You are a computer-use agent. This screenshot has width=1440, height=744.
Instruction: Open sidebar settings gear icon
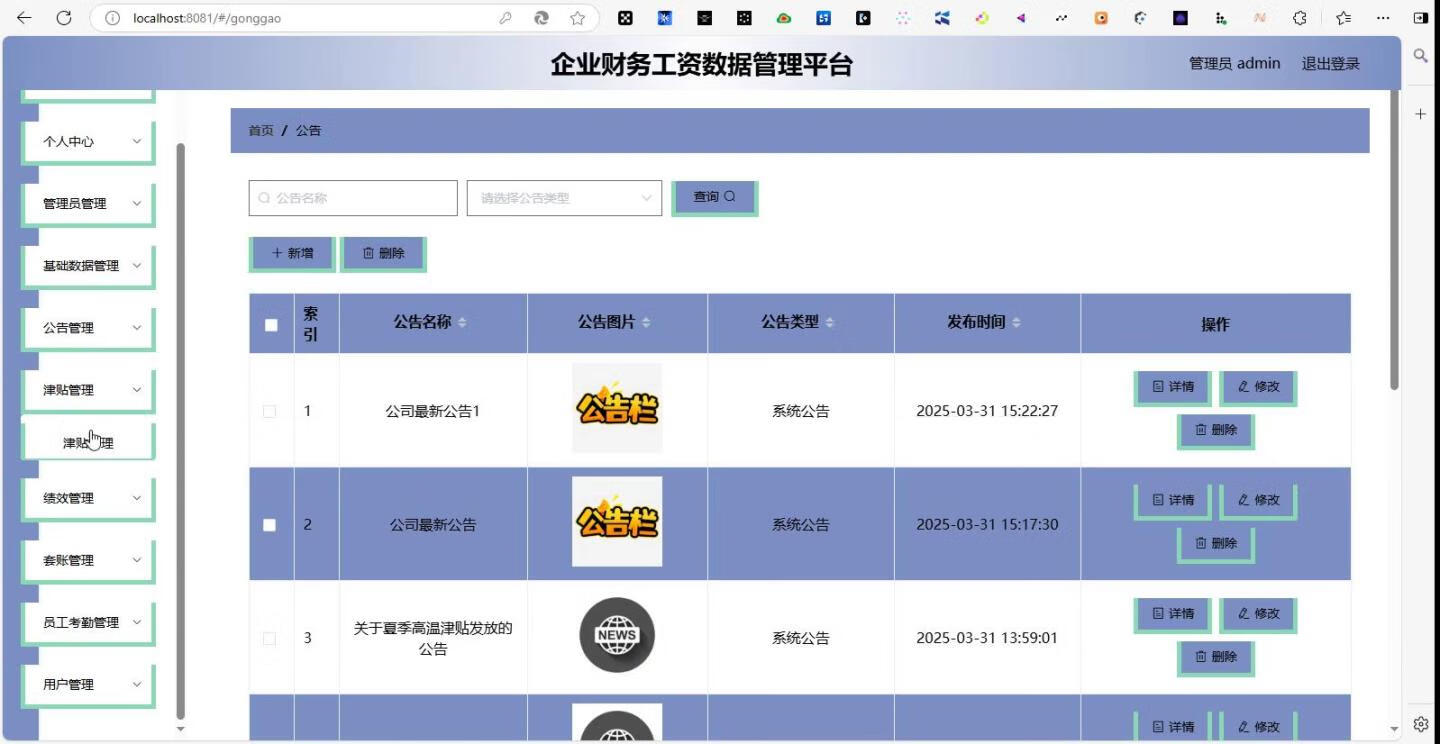(1420, 724)
